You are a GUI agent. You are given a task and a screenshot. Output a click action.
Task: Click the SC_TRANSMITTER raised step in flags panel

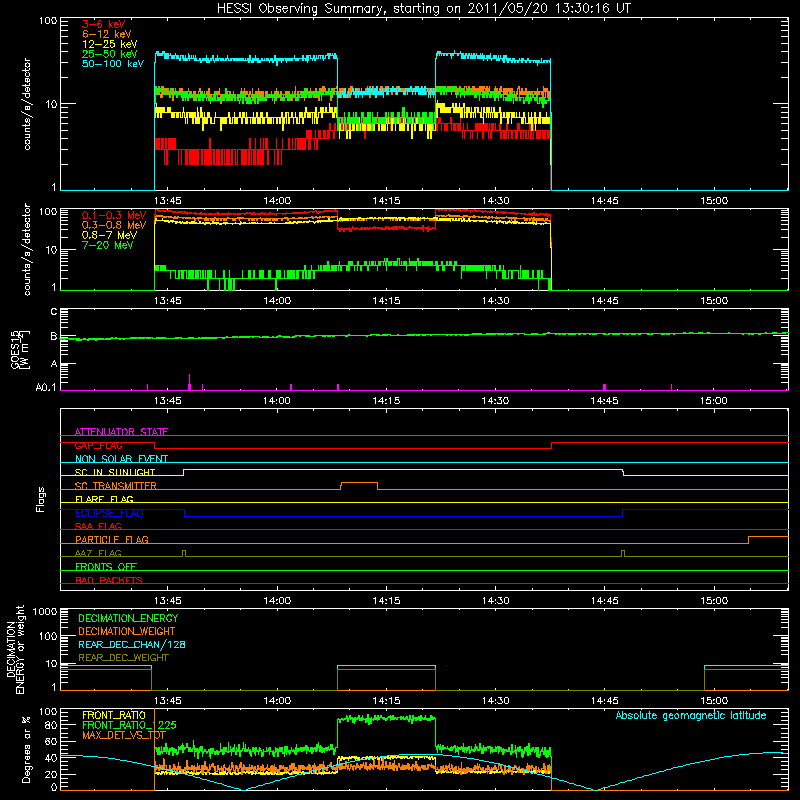359,483
